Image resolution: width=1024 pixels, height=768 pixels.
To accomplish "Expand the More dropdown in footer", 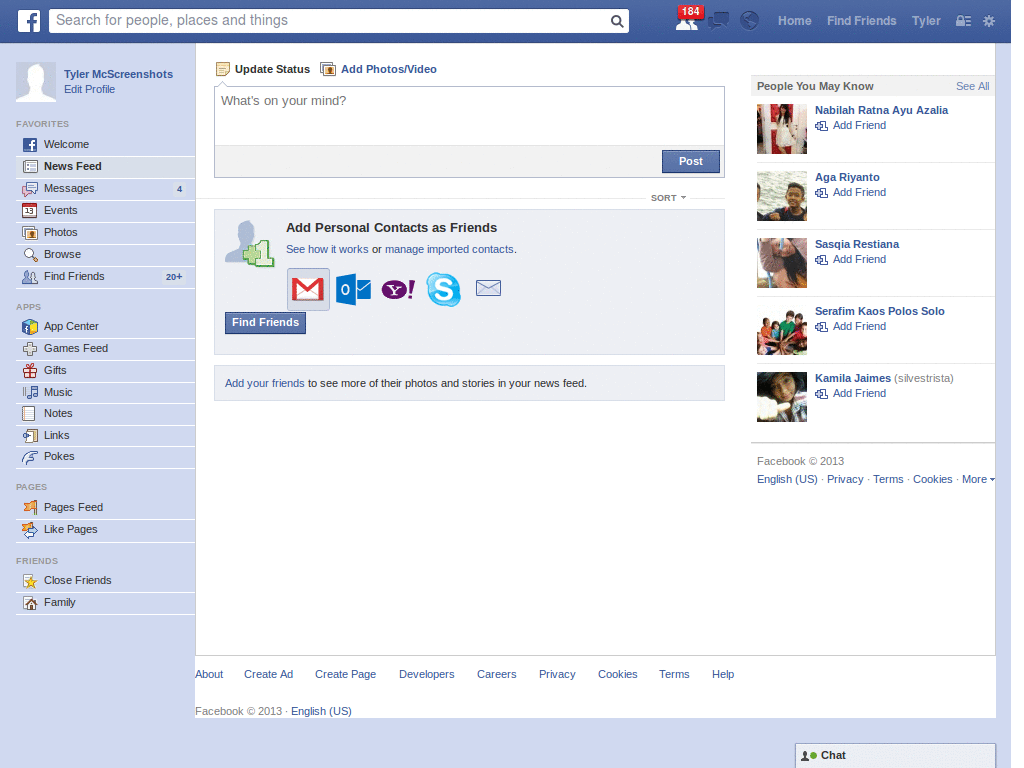I will (978, 479).
